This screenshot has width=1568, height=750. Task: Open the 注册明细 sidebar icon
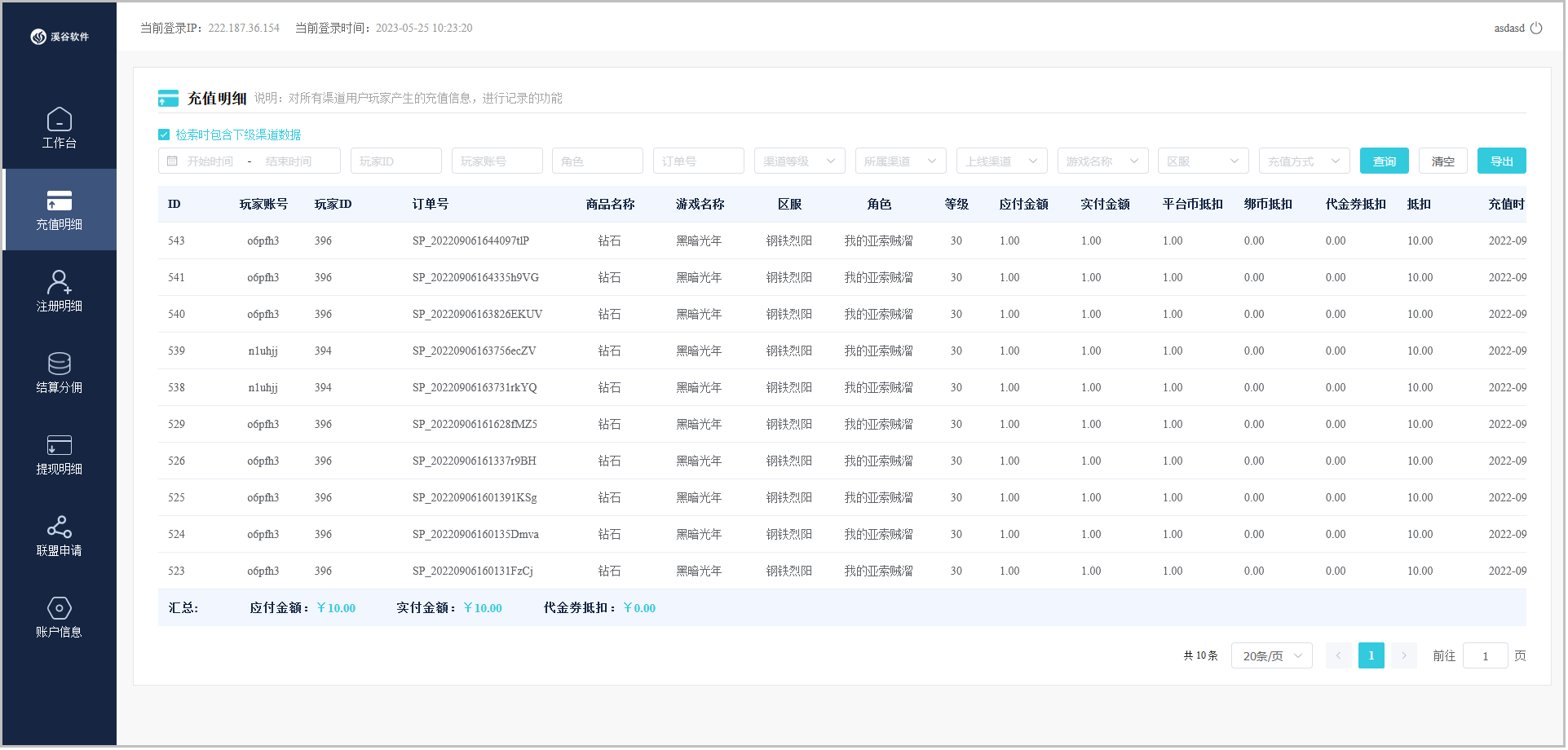point(59,282)
